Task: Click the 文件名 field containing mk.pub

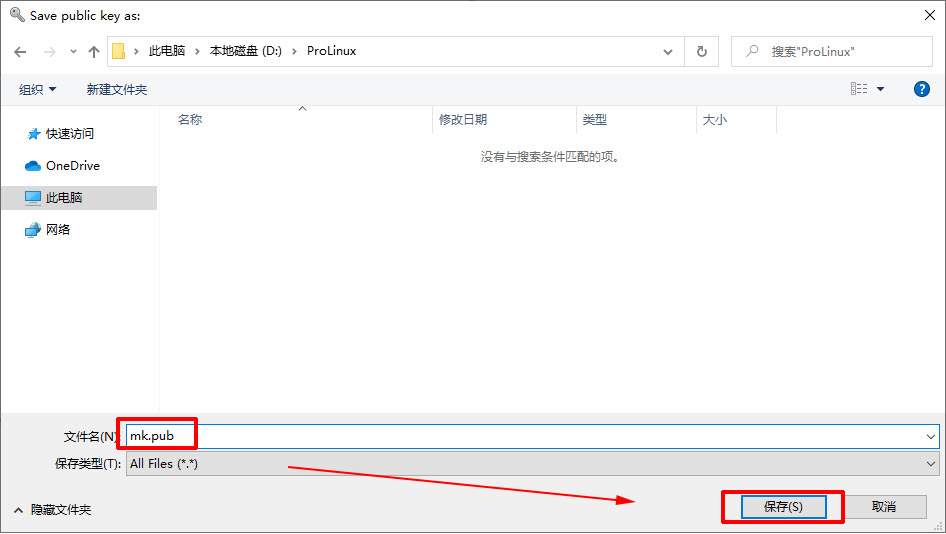Action: point(530,436)
